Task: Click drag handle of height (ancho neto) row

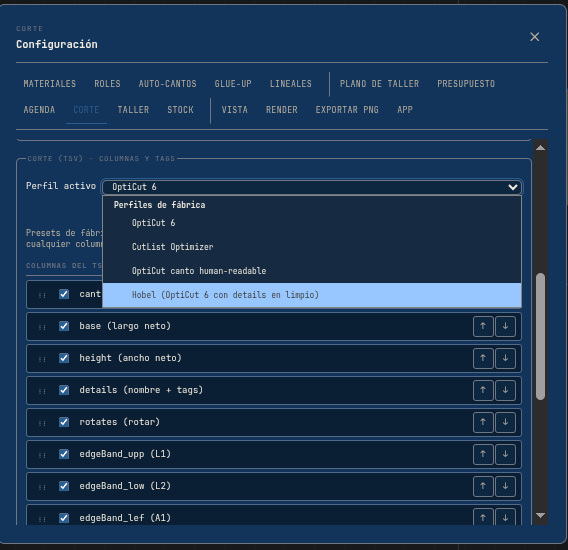Action: coord(42,359)
